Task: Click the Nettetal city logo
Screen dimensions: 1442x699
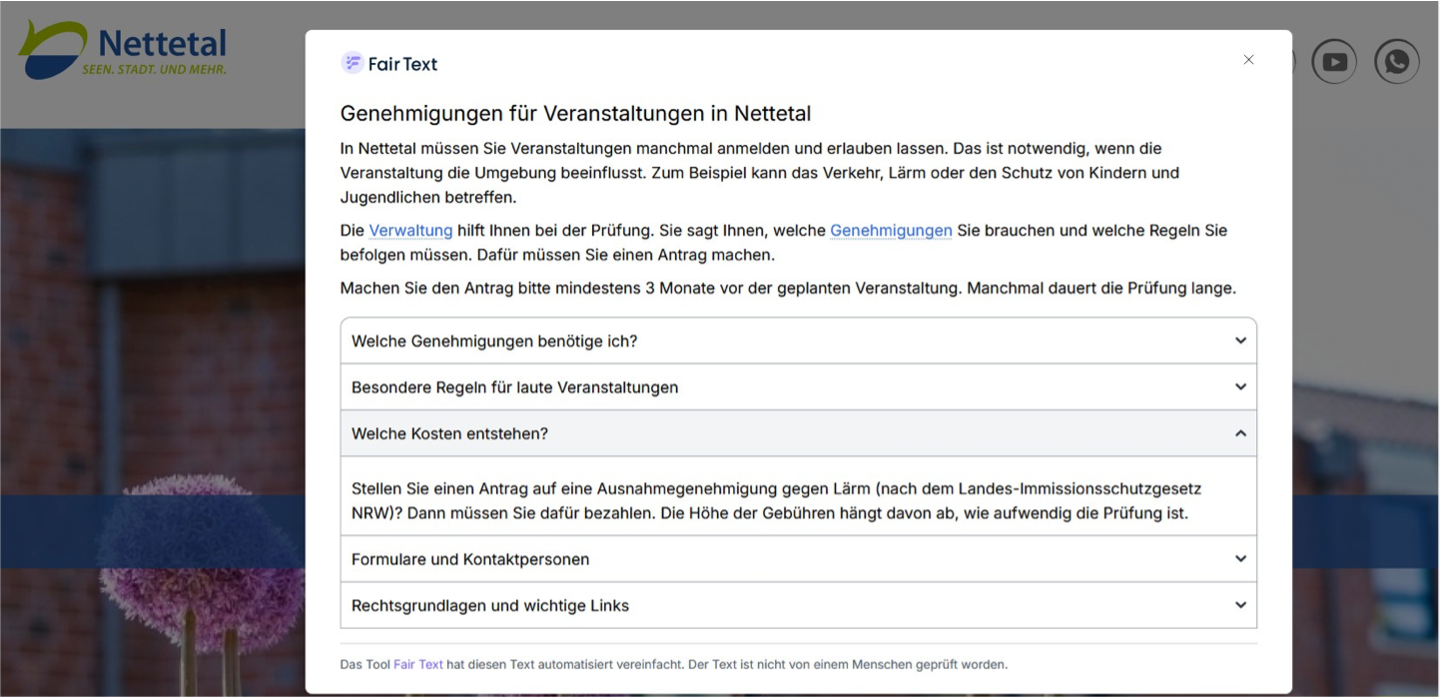Action: (x=122, y=50)
